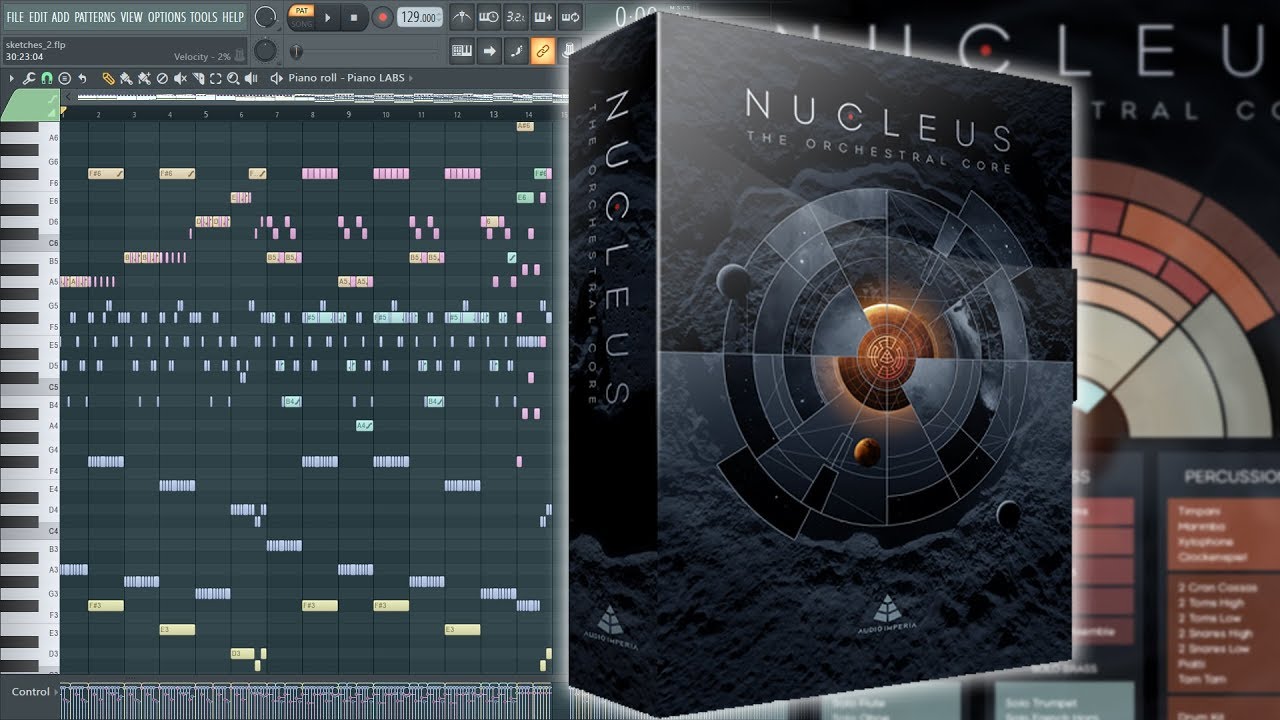
Task: Click the speaker icon before Piano roll title
Action: 277,78
